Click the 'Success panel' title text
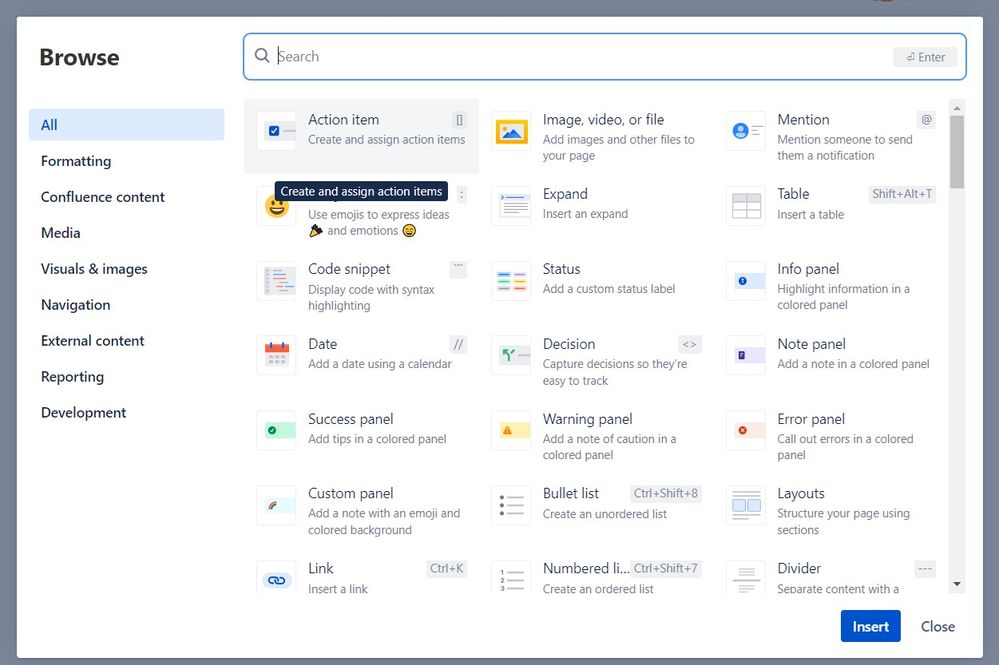999x665 pixels. [x=350, y=419]
